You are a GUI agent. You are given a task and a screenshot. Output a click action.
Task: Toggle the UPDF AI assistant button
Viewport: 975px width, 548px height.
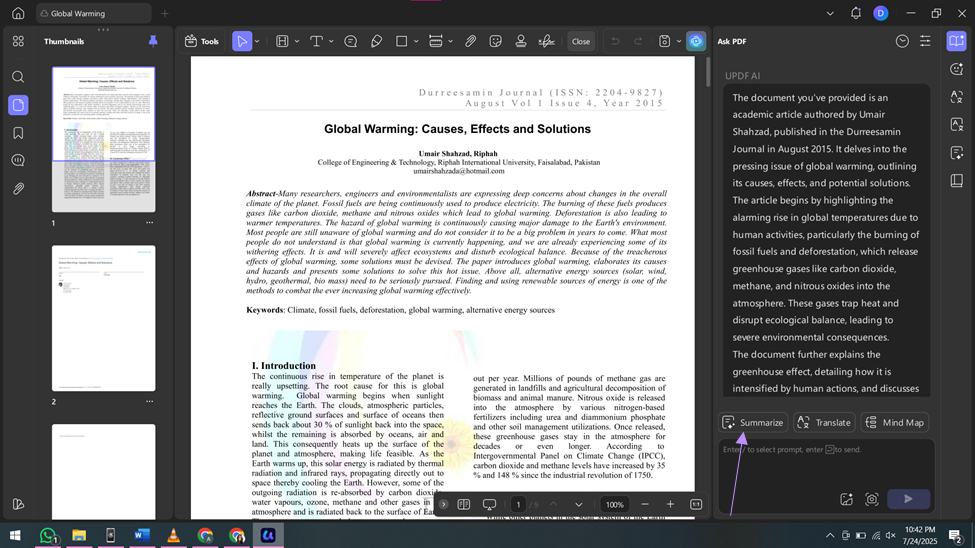[x=696, y=42]
